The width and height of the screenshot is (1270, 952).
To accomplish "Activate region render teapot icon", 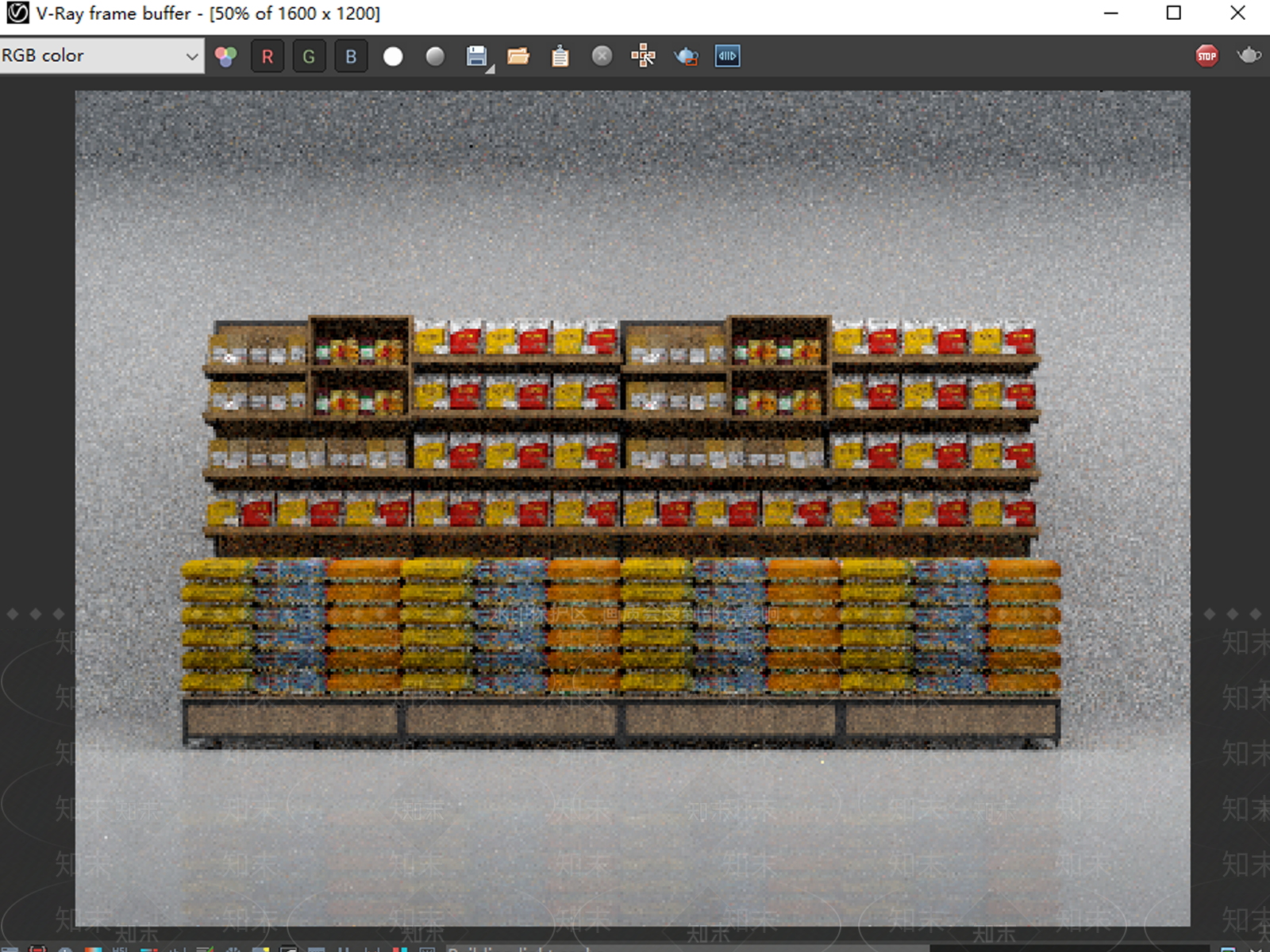I will (x=686, y=56).
